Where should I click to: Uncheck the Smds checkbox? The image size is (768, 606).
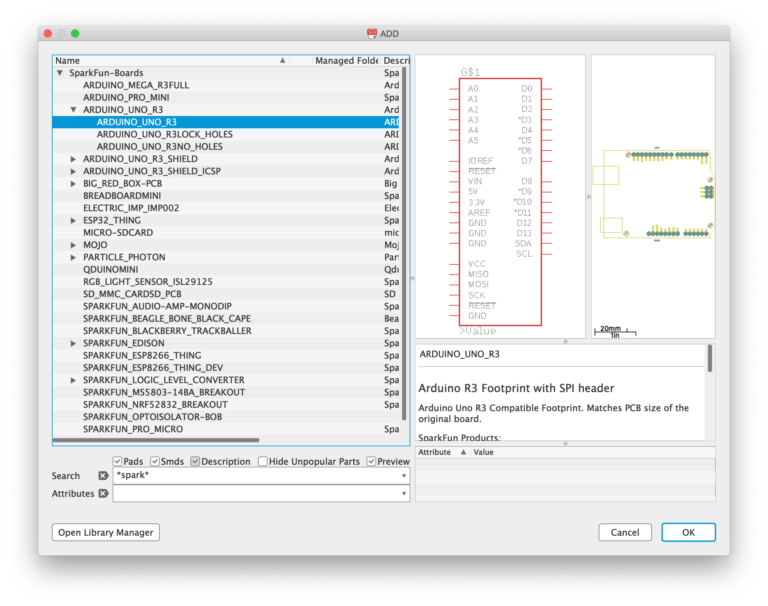click(x=153, y=461)
